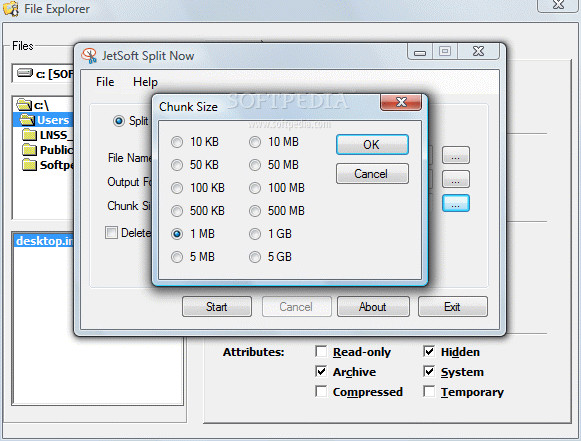Open the LNSS_ folder
581x441 pixels.
47,135
